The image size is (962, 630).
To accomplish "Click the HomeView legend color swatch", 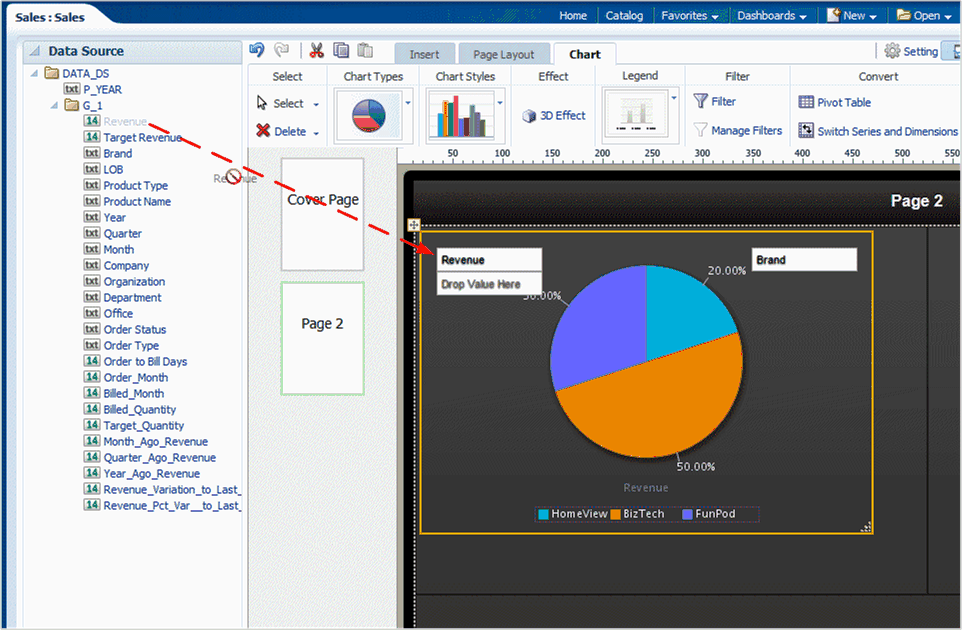I will (543, 514).
